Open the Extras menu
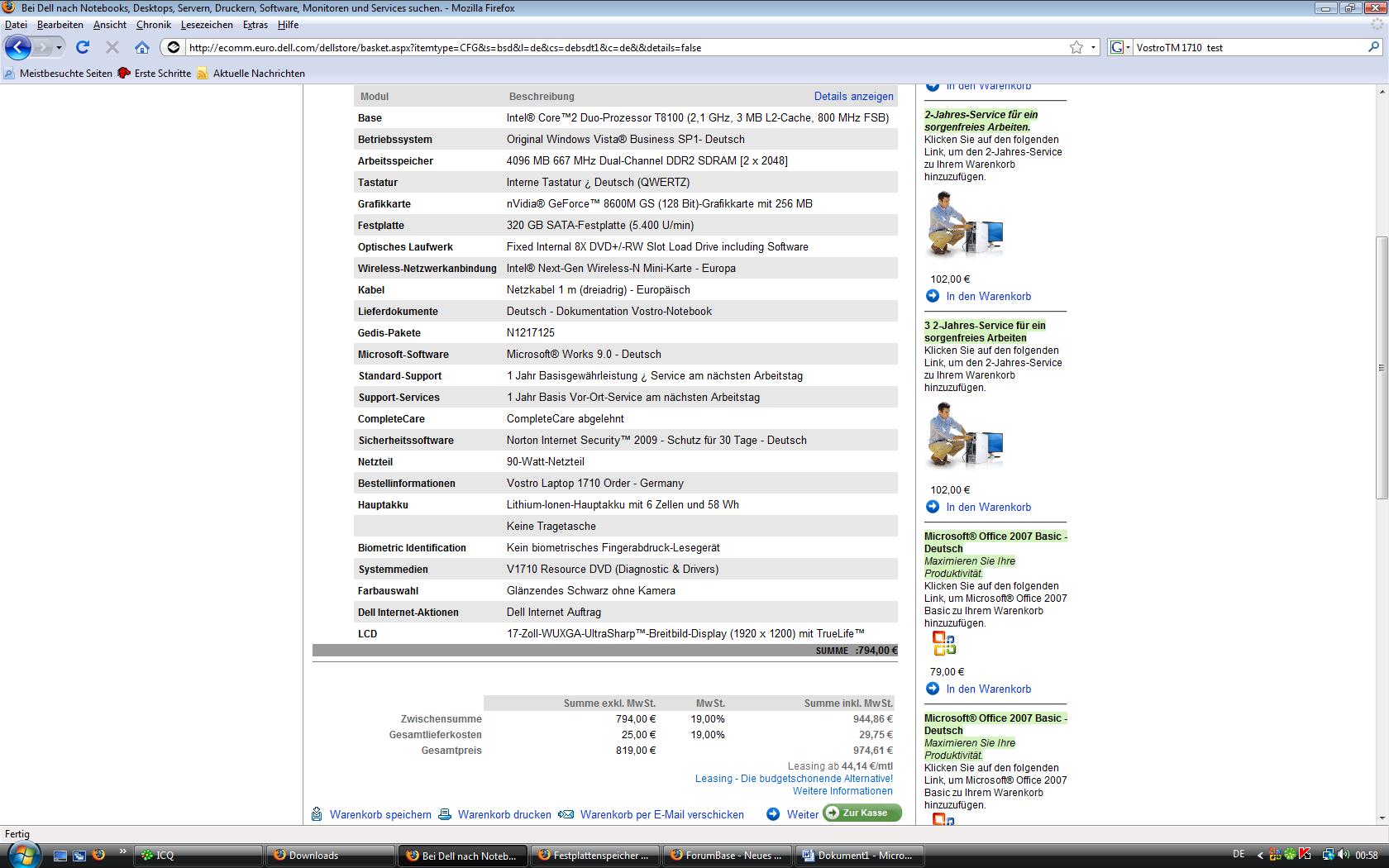 pos(255,25)
